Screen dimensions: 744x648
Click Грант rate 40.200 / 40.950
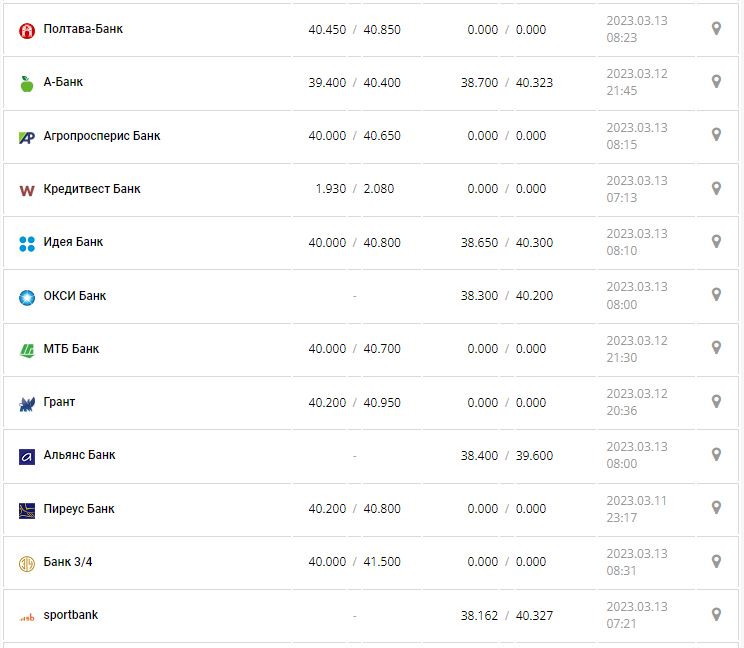click(x=354, y=402)
